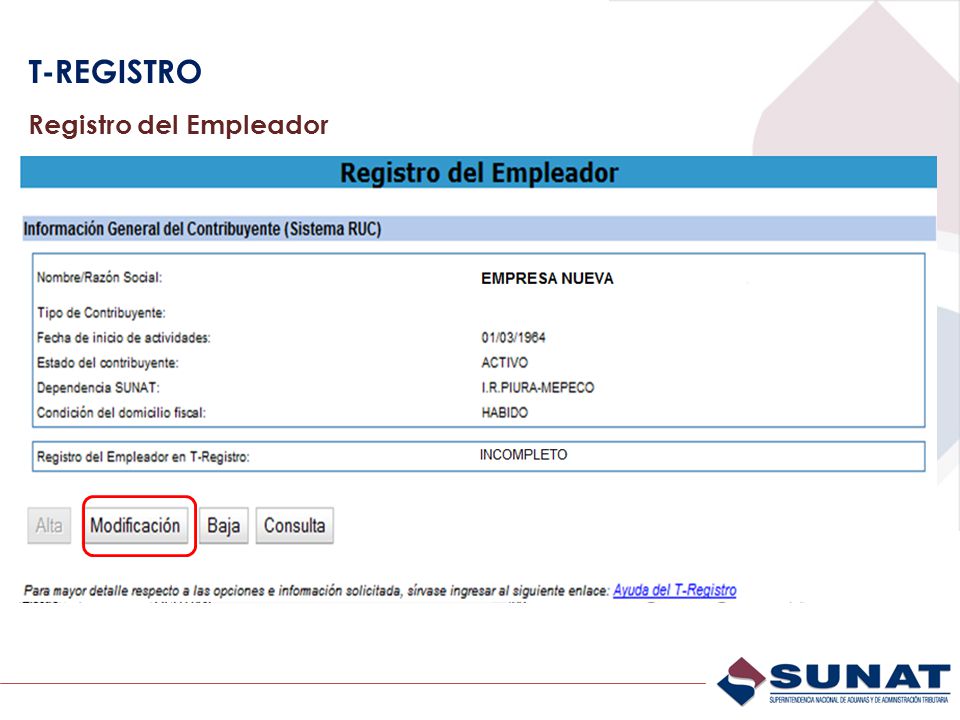Click the SUNAT logo
This screenshot has height=720, width=960.
(x=834, y=681)
